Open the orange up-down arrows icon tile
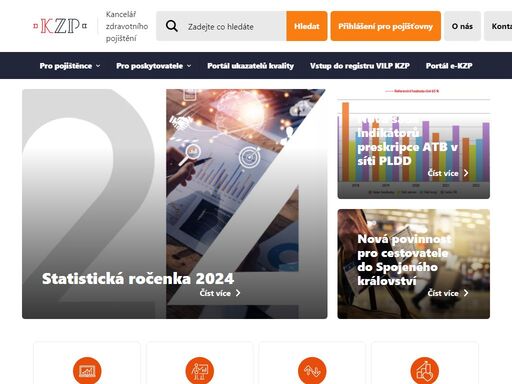Viewport: 512px width, 384px height. click(x=312, y=370)
